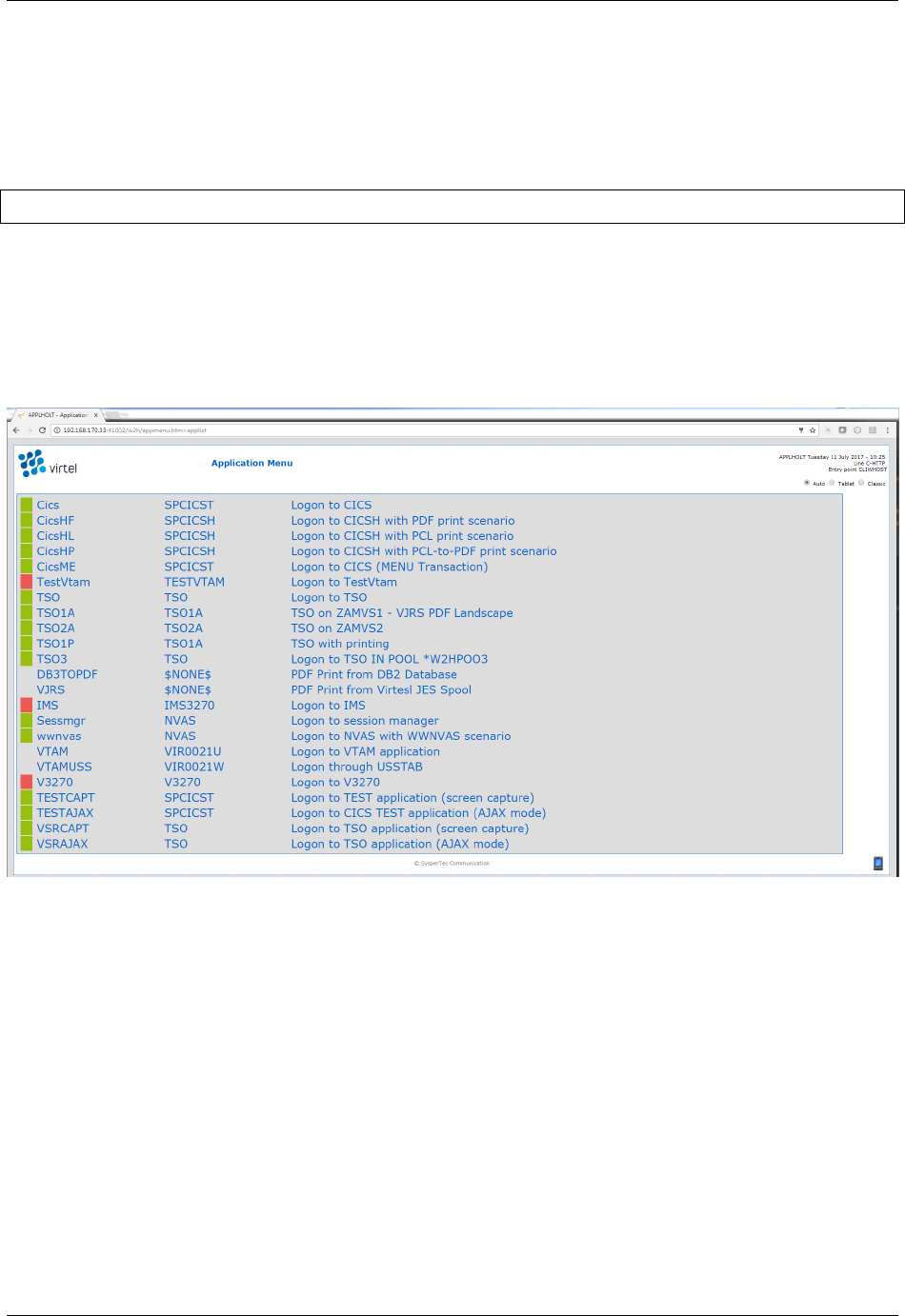
Task: Open the TestVtam application link
Action: click(63, 583)
